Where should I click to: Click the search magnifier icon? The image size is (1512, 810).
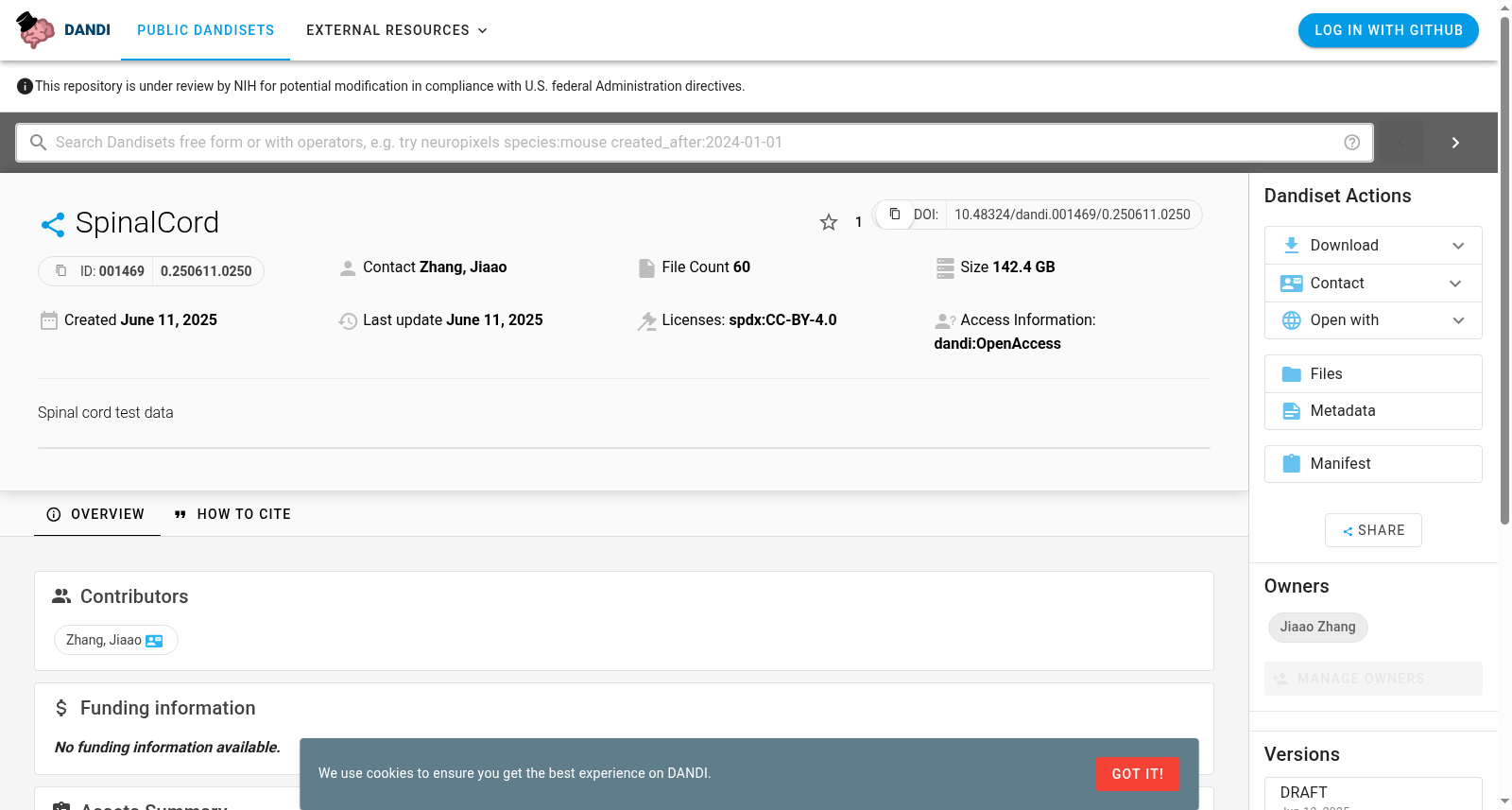coord(39,143)
